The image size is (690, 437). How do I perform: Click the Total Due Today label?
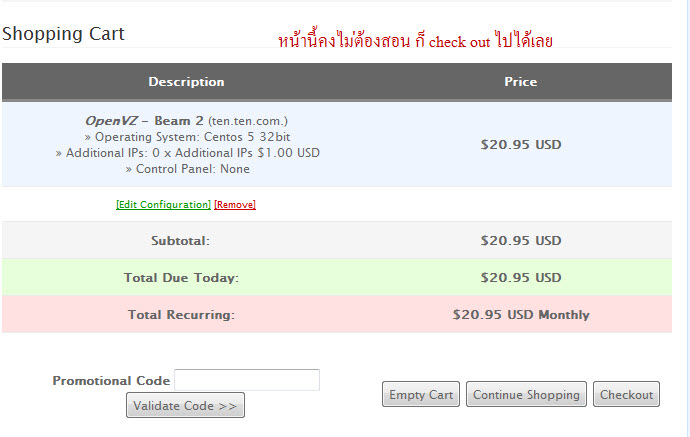tap(181, 278)
